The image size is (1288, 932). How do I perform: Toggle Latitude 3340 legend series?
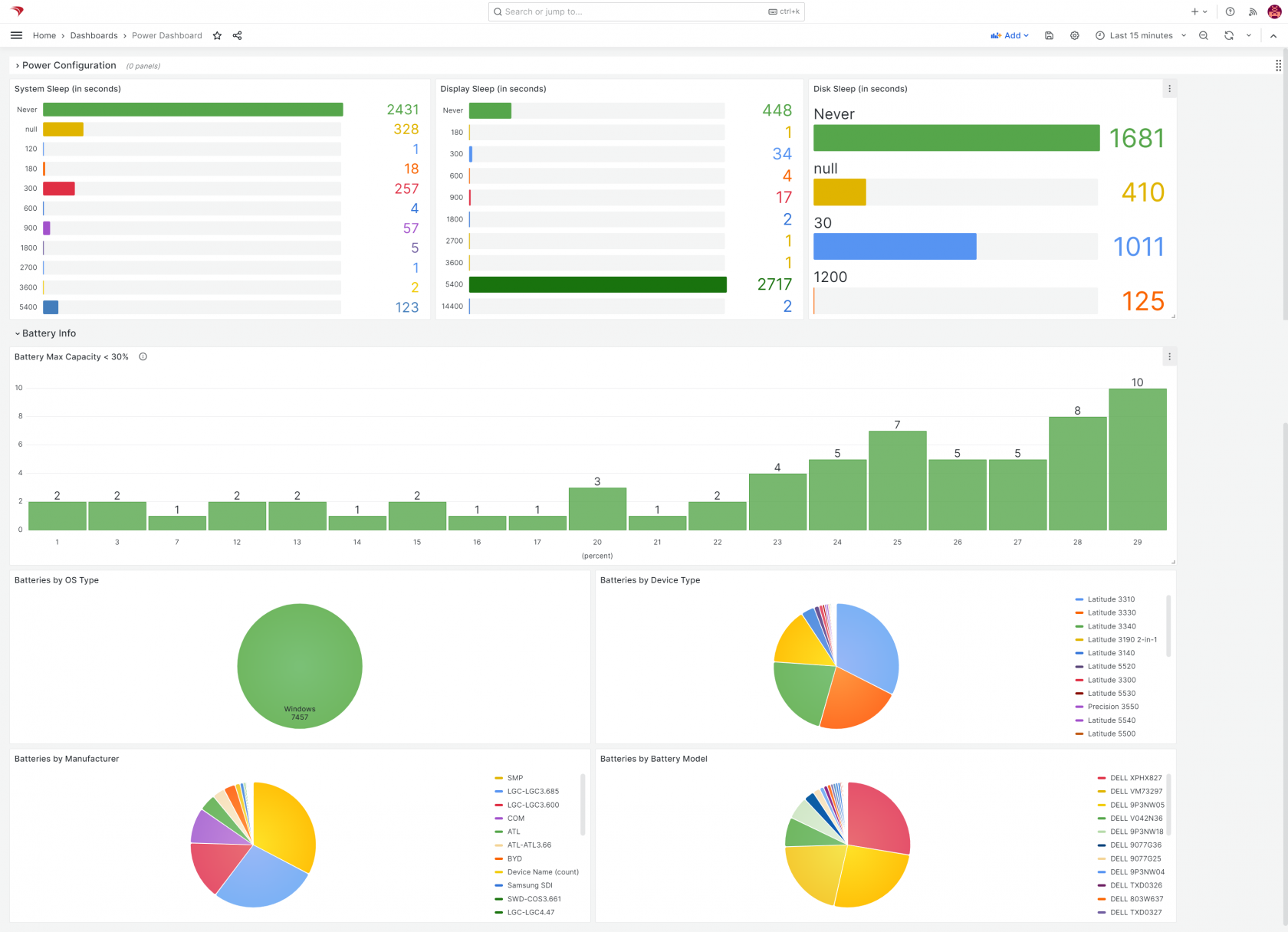pos(1112,626)
